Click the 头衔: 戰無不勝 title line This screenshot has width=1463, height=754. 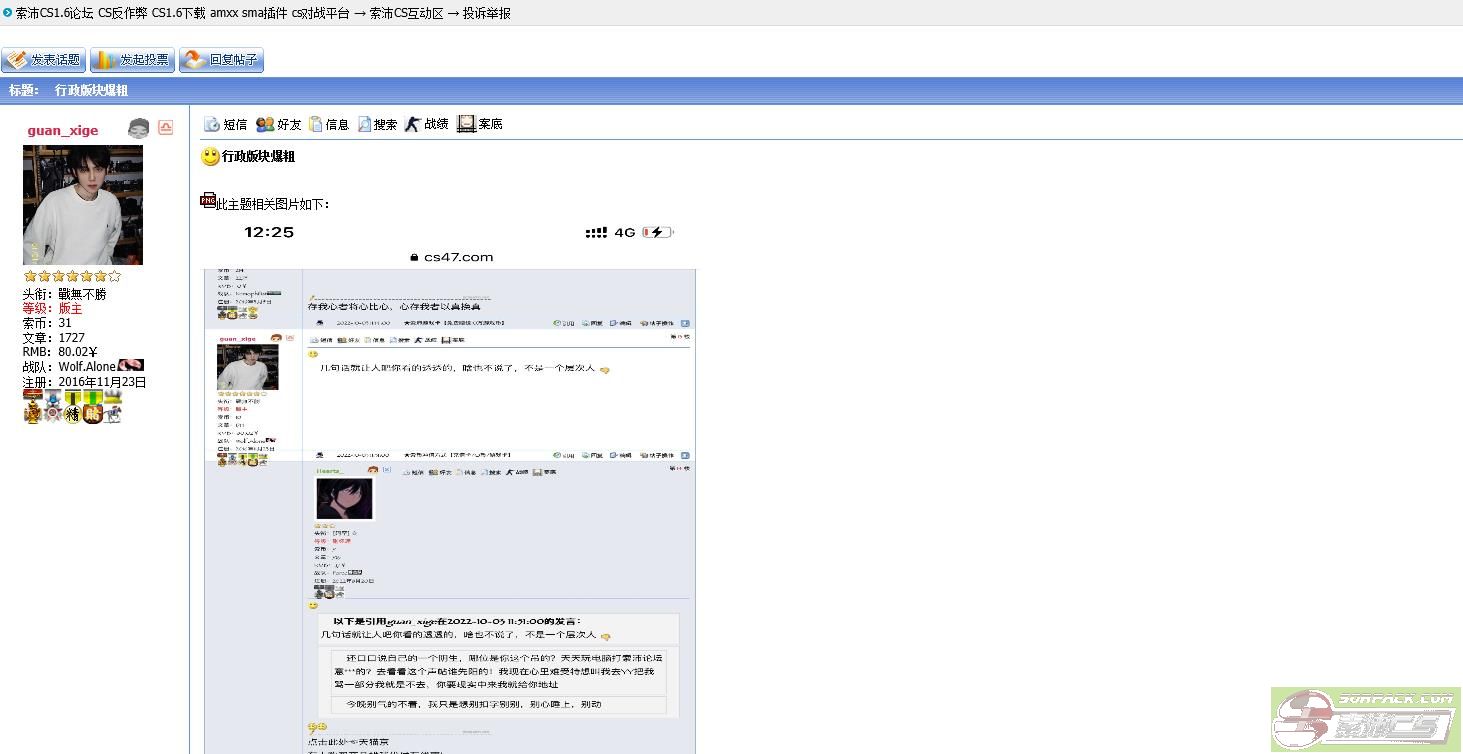64,295
